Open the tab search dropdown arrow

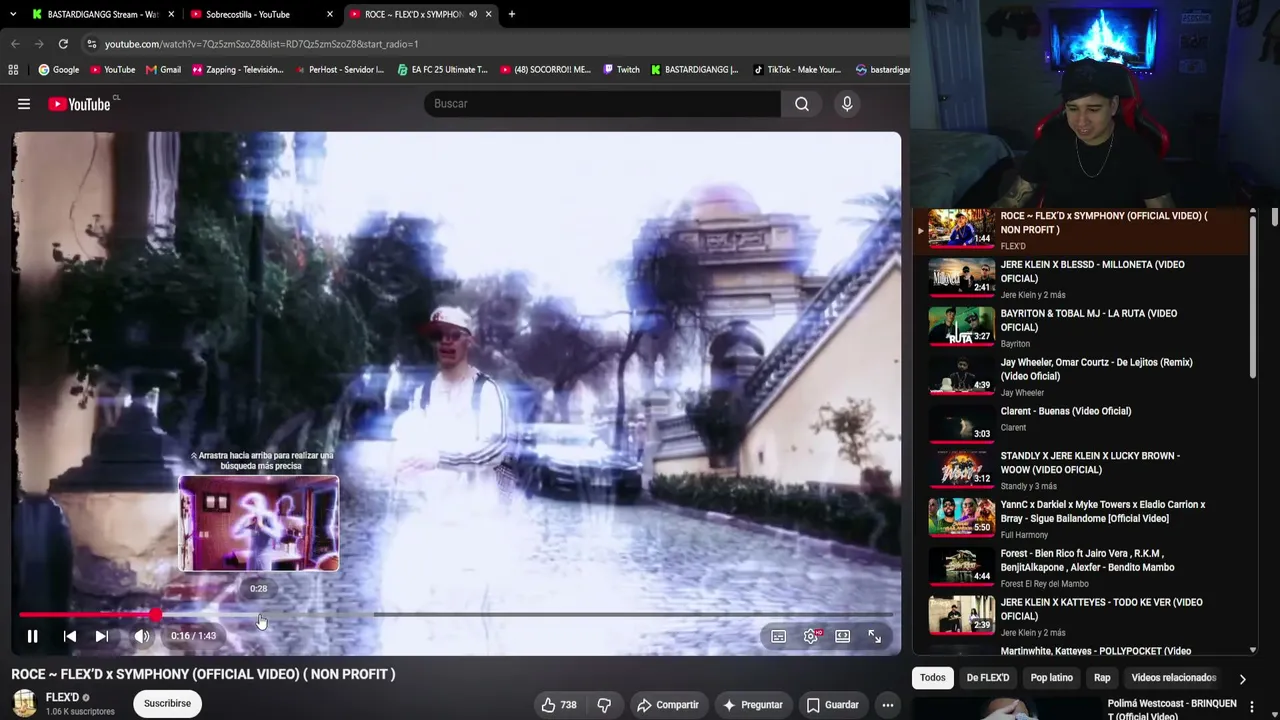click(x=13, y=14)
